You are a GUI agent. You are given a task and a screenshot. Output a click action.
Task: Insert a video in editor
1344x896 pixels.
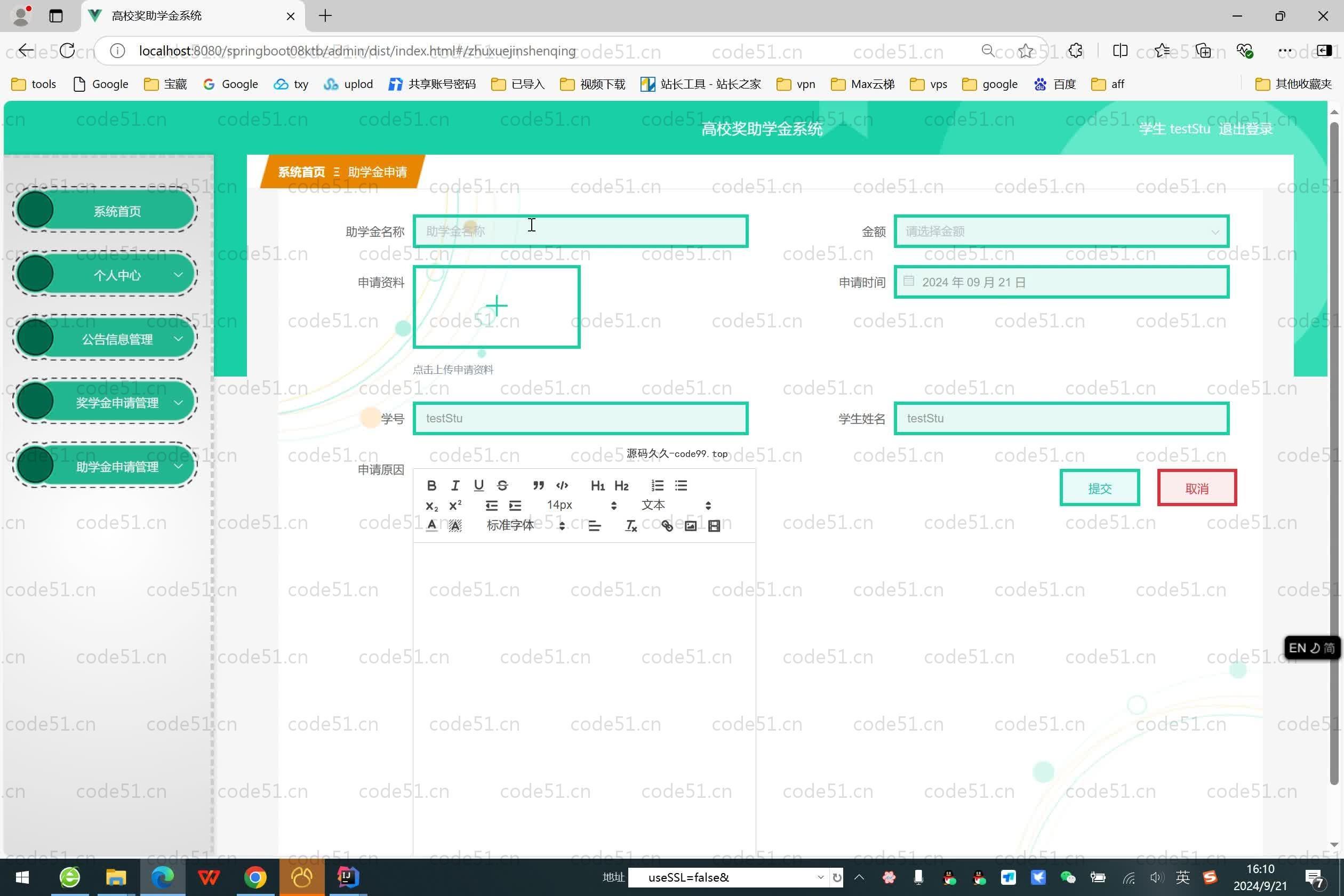click(x=714, y=526)
